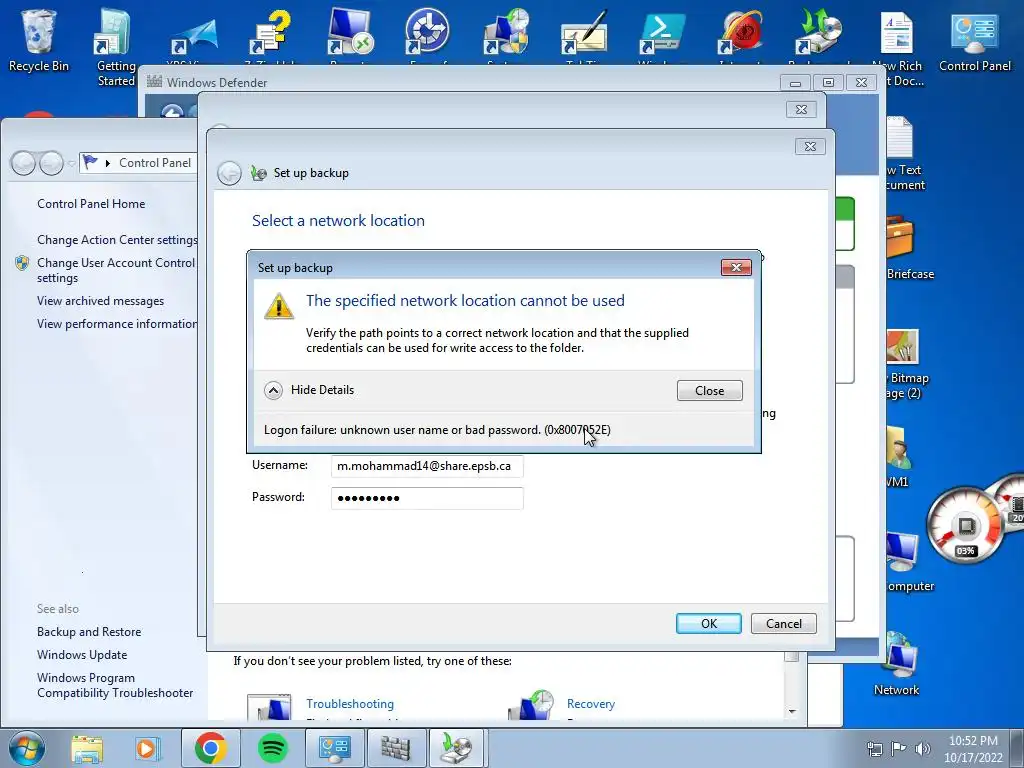
Task: Click the Username input field
Action: point(427,466)
